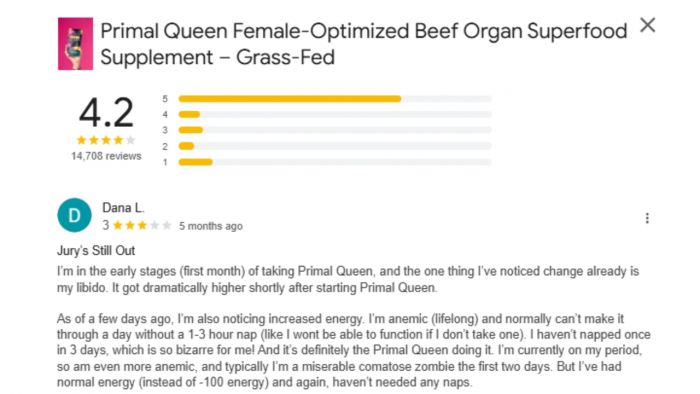
Task: Click the number 5 rating label
Action: tap(165, 99)
